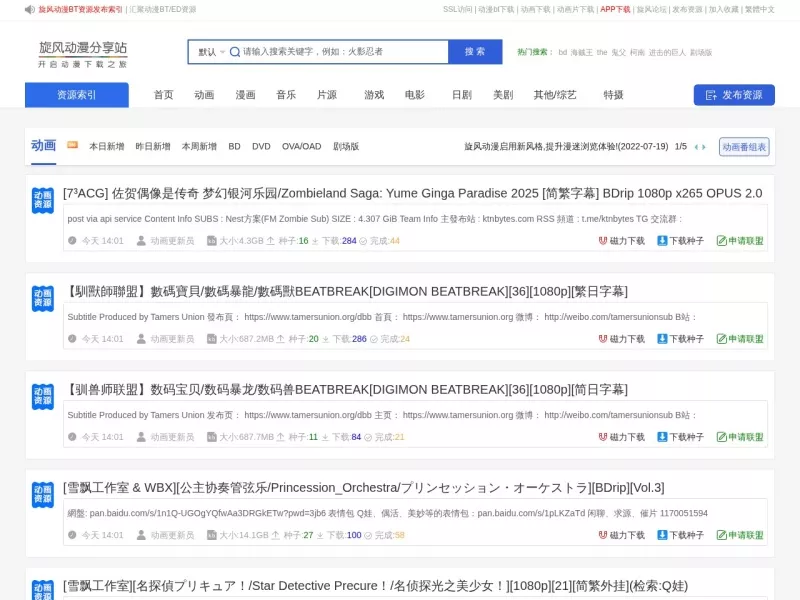The image size is (800, 600).
Task: Open the 其他/综艺 navigation item
Action: (x=555, y=95)
